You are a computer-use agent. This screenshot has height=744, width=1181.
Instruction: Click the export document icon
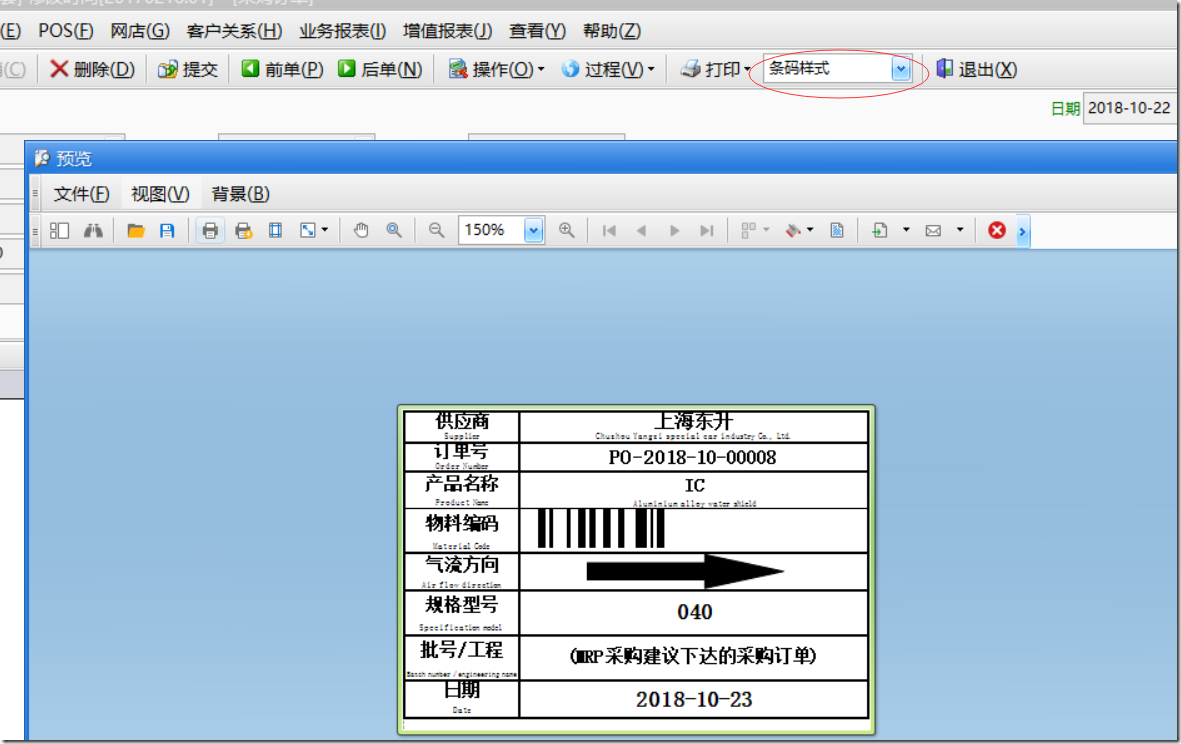pos(880,230)
